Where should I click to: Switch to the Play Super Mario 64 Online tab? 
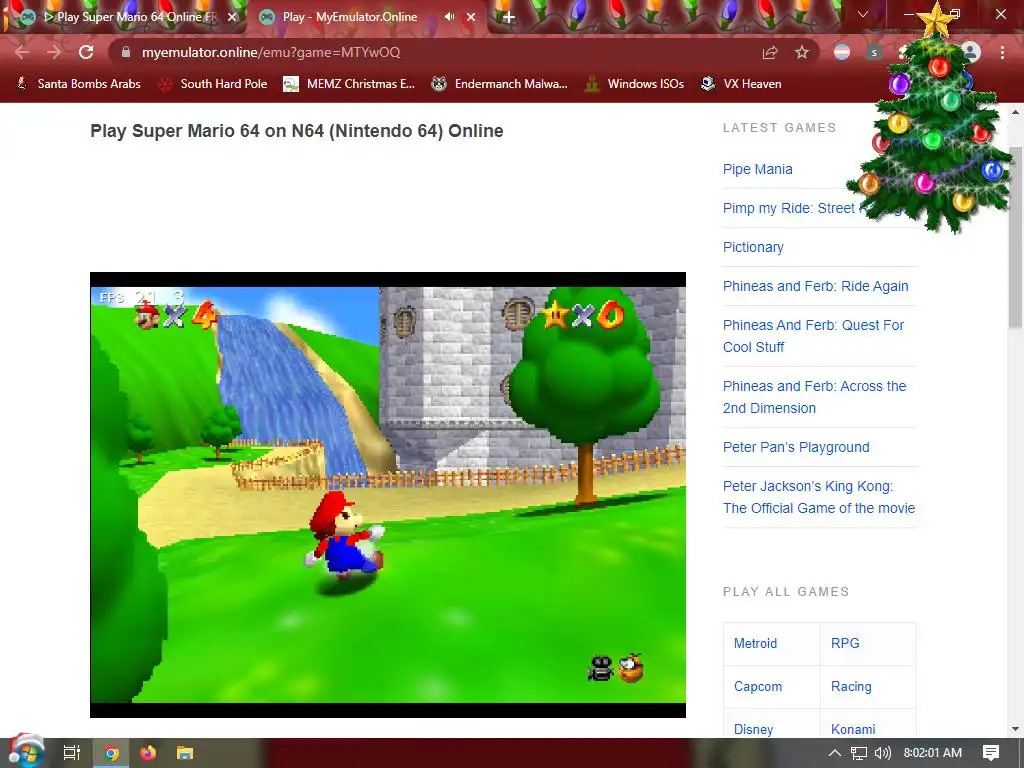click(127, 17)
